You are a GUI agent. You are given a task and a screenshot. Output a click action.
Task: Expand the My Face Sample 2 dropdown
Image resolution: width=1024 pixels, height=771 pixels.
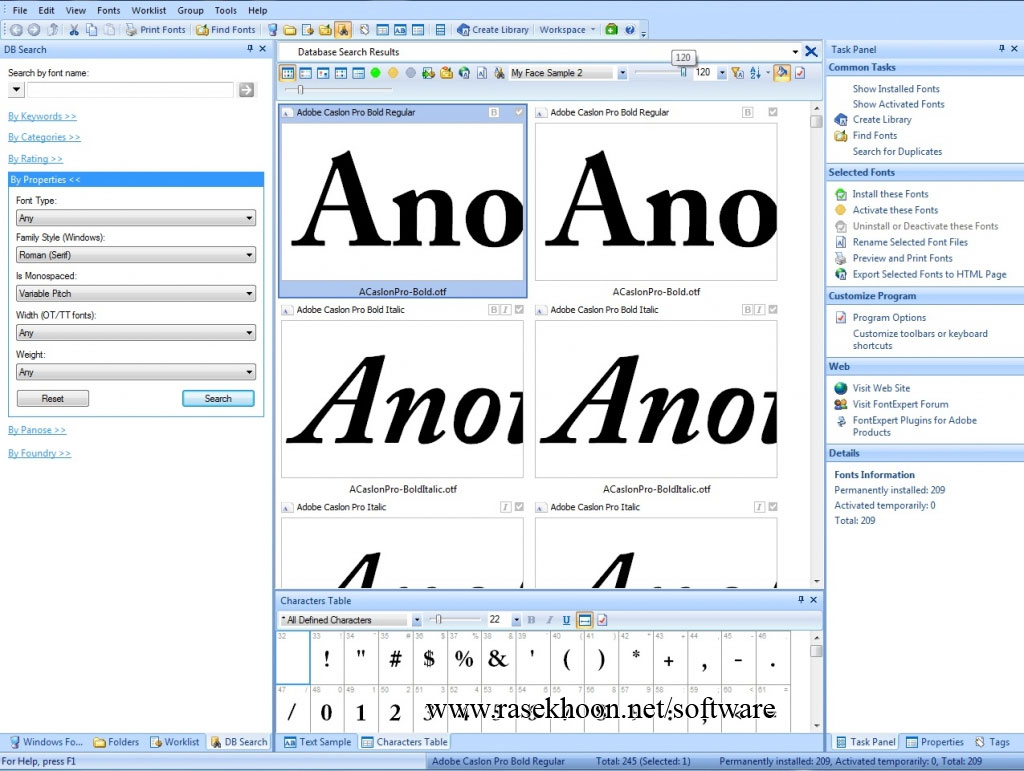click(x=622, y=73)
